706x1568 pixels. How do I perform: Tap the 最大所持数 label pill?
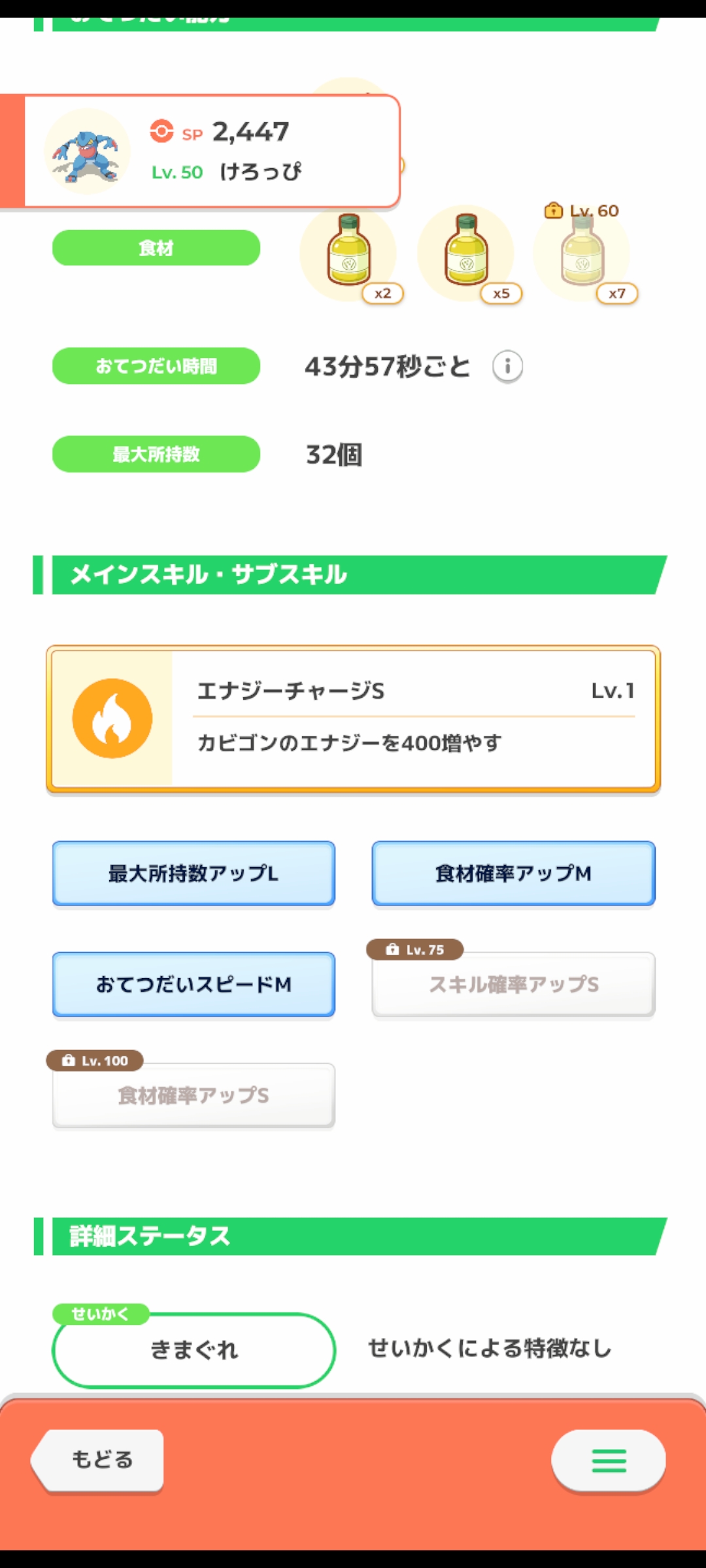tap(156, 454)
